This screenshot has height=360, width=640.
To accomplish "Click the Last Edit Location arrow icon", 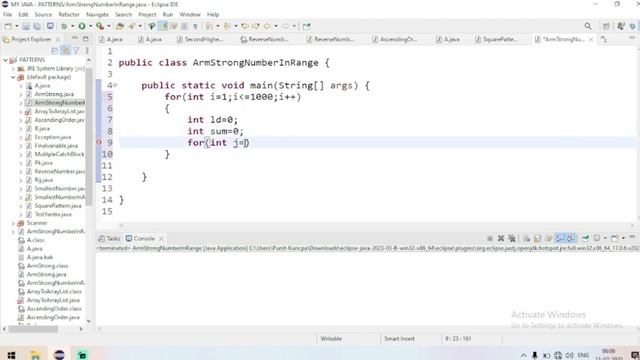I will [244, 26].
